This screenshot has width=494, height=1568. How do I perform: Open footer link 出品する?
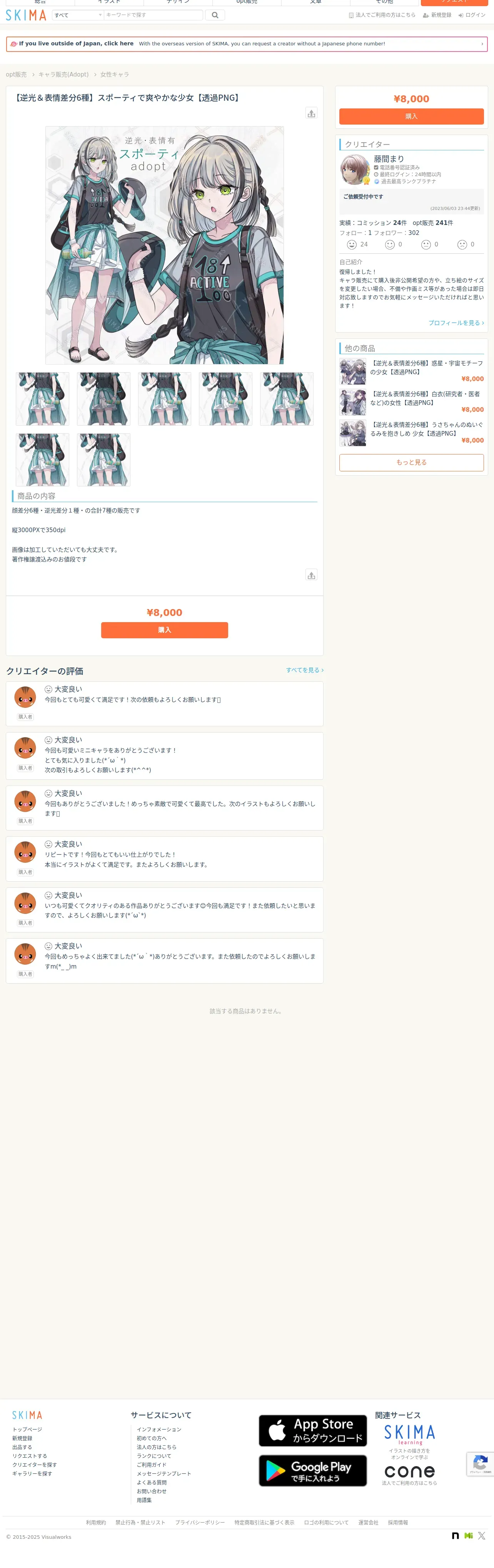22,1448
